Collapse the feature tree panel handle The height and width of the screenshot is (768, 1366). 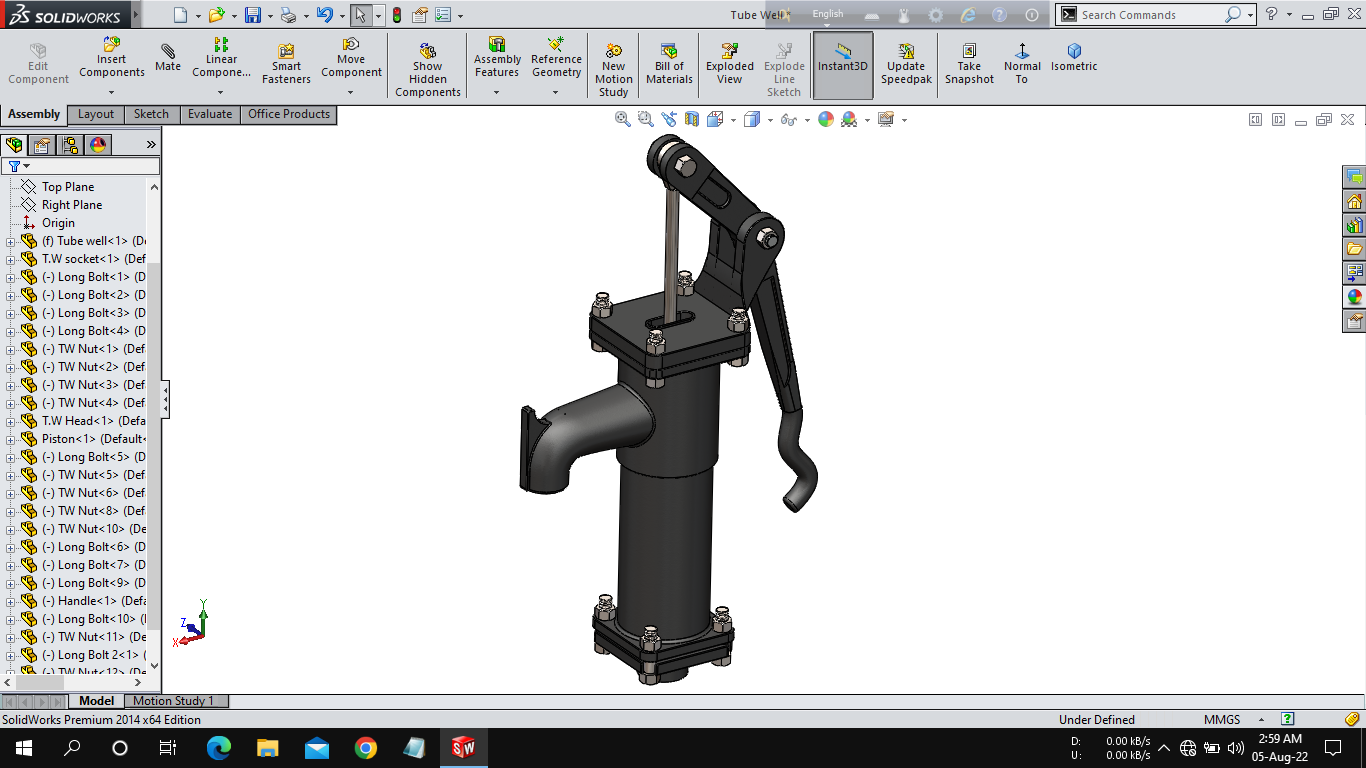click(x=165, y=400)
